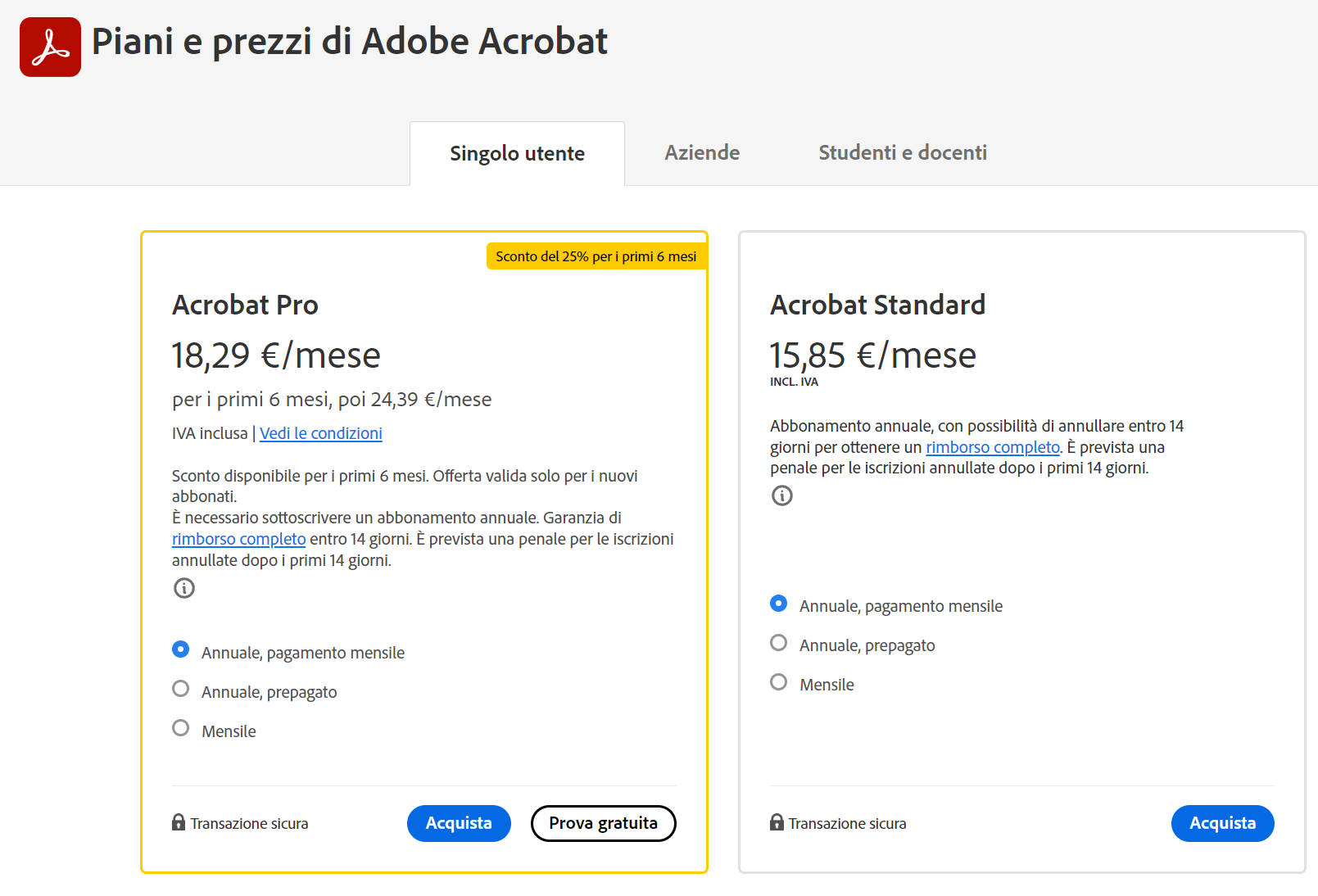Click Acquista for Acrobat Standard

[x=1222, y=823]
